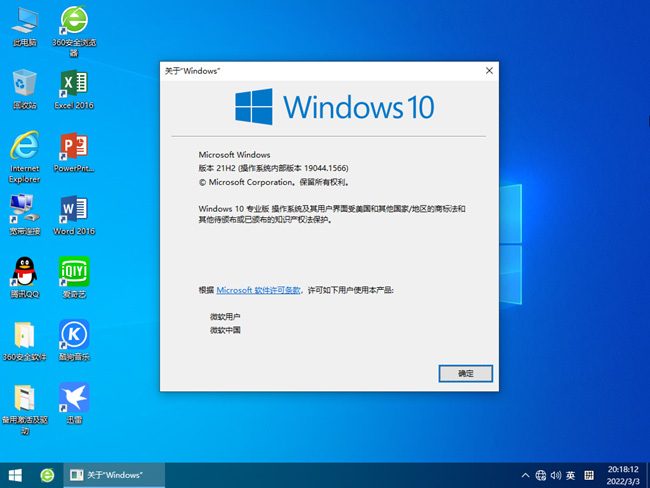Viewport: 650px width, 488px height.
Task: Launch 360 Secure Browser from desktop
Action: point(74,31)
